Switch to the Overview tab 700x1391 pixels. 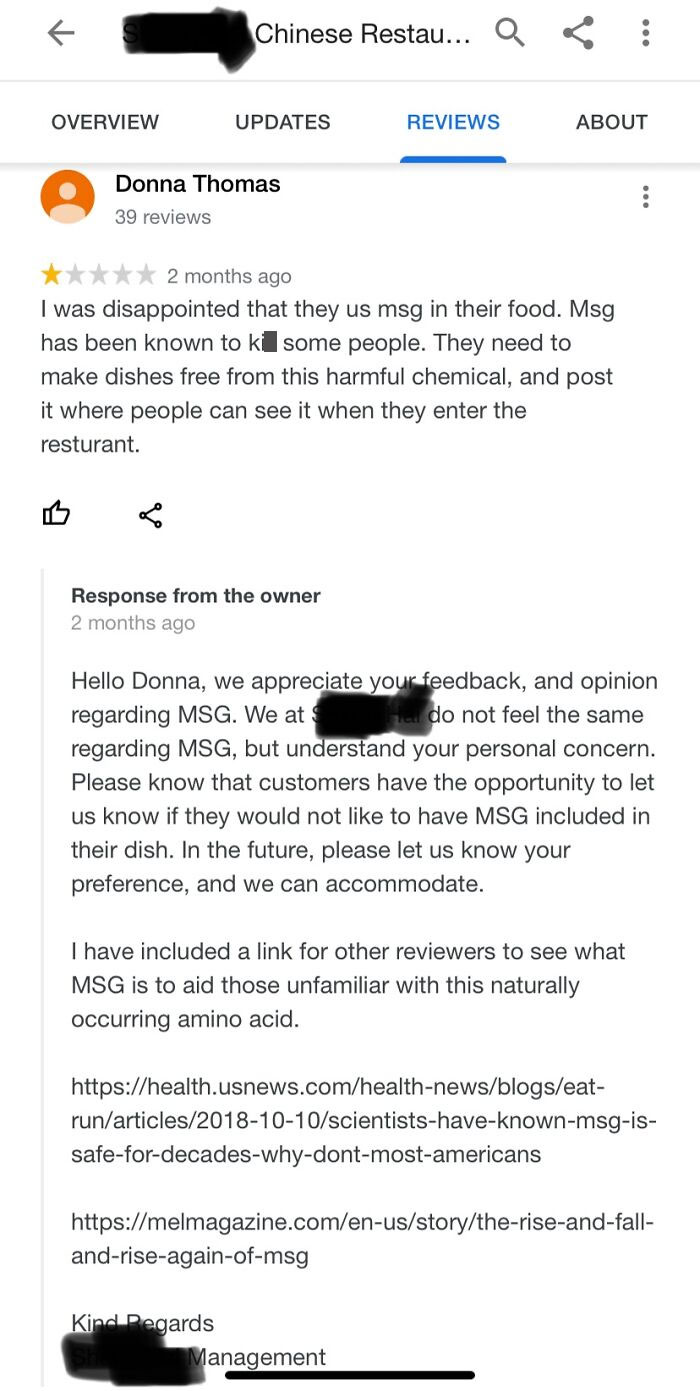(105, 122)
